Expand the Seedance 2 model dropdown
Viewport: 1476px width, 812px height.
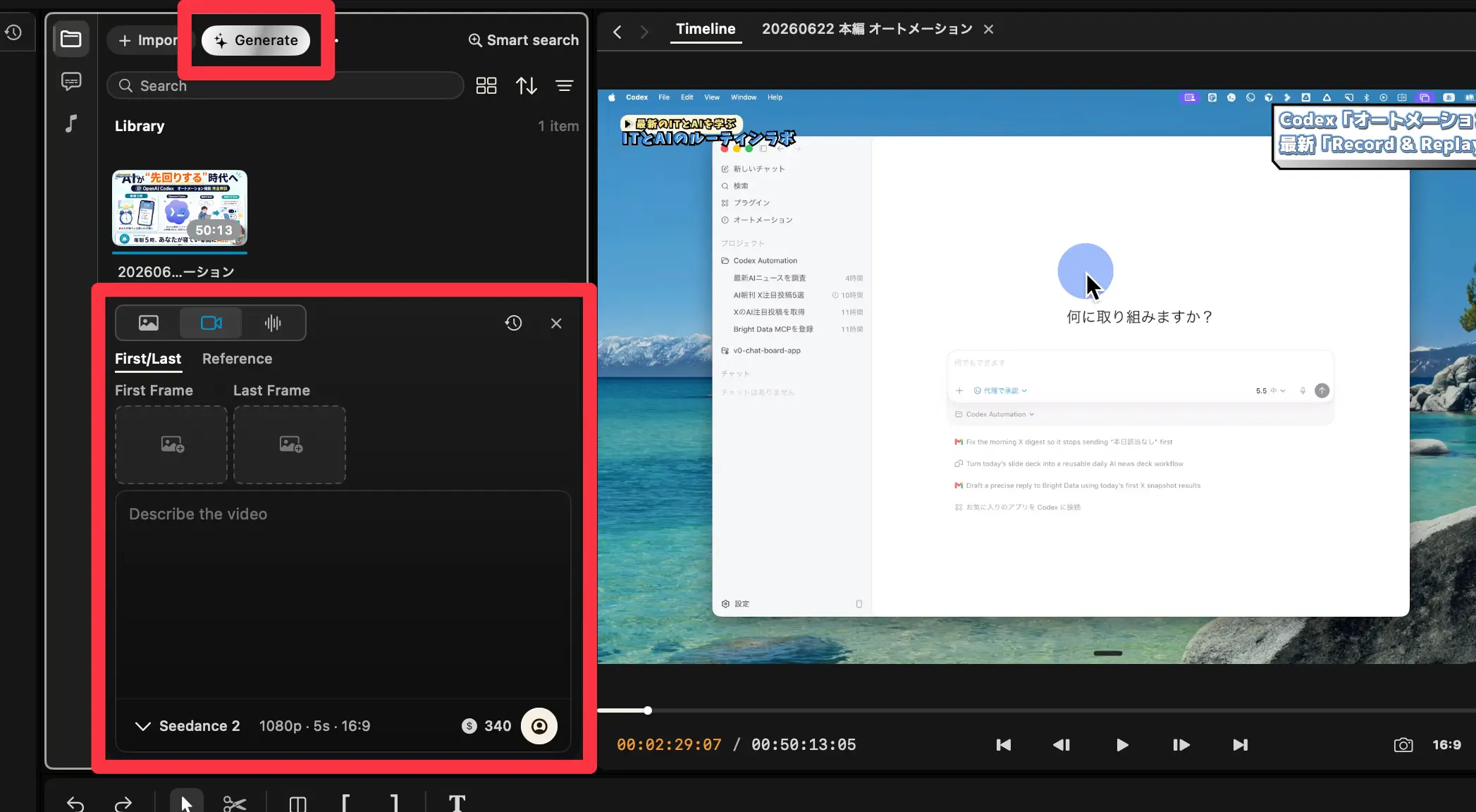(187, 726)
